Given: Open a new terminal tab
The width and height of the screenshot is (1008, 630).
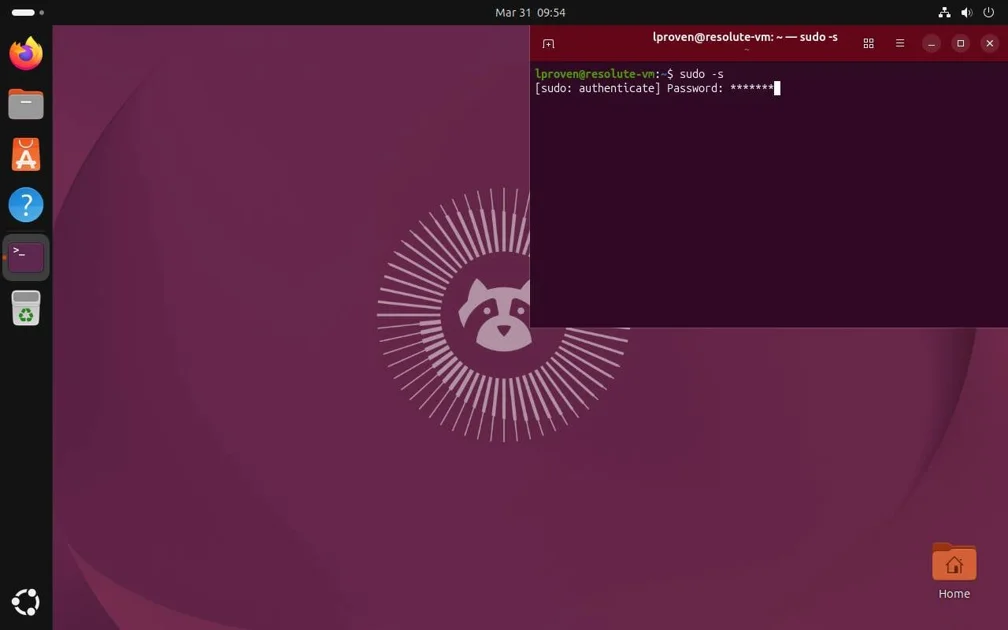Looking at the screenshot, I should (548, 44).
